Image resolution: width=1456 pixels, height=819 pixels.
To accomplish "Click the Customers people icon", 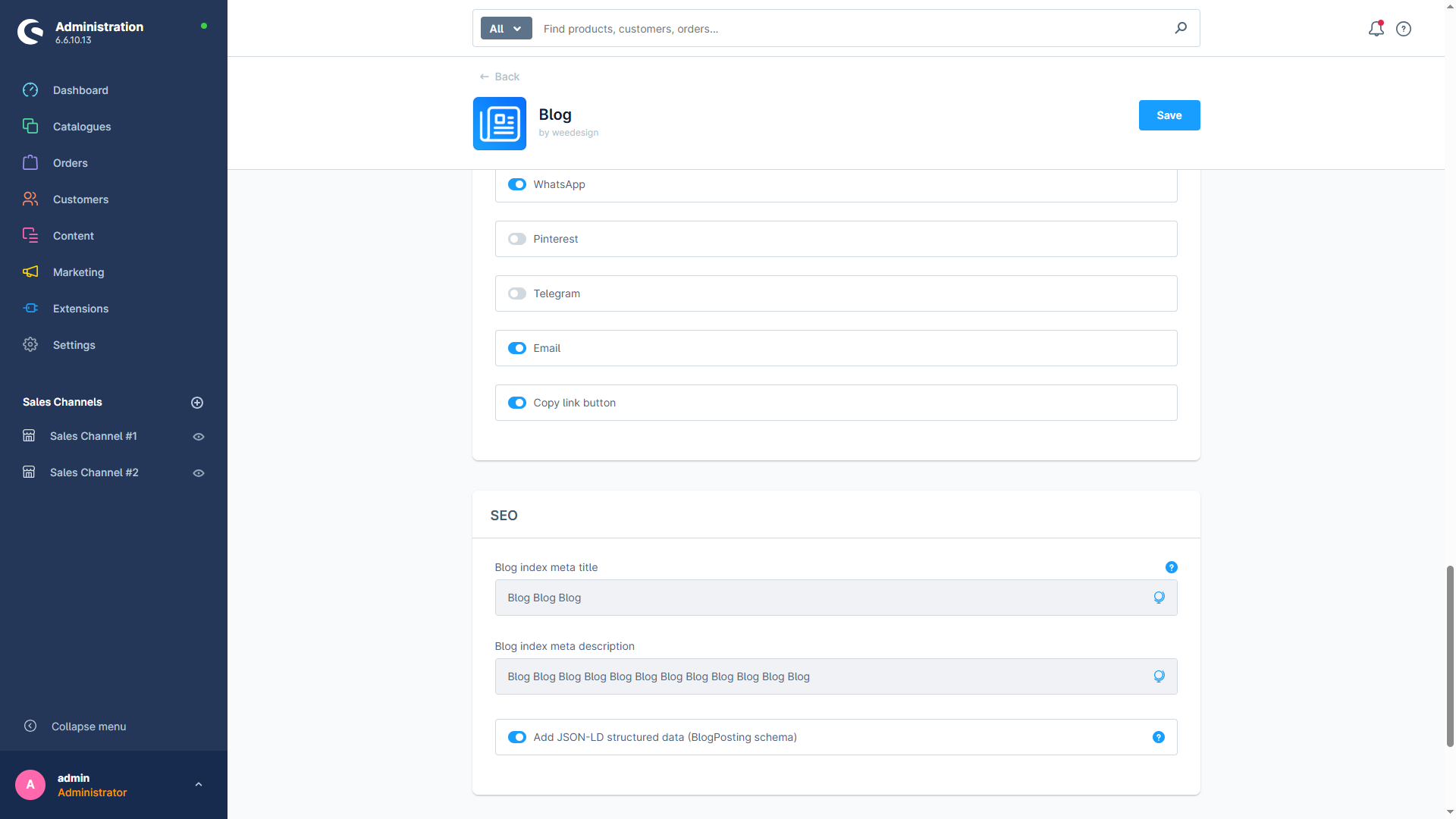I will [x=30, y=199].
